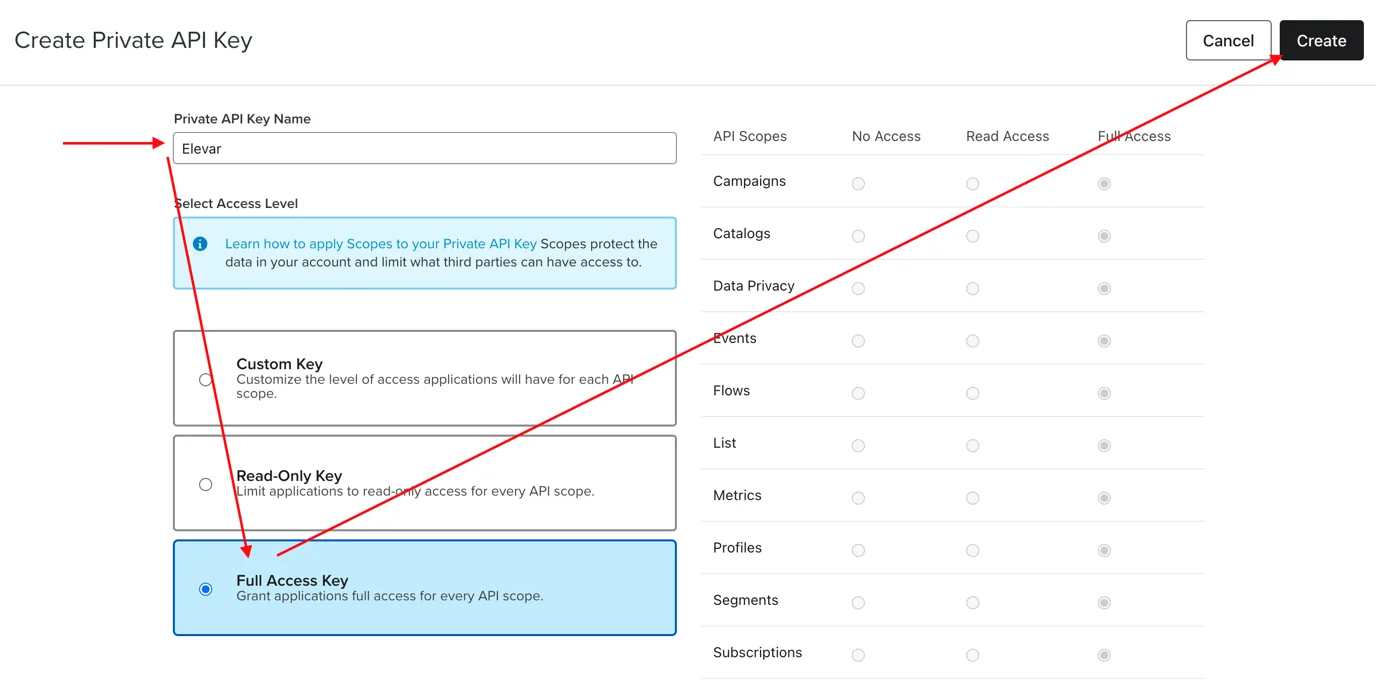Viewport: 1376px width, 694px height.
Task: Set Metrics scope to Full Access
Action: click(x=1104, y=498)
